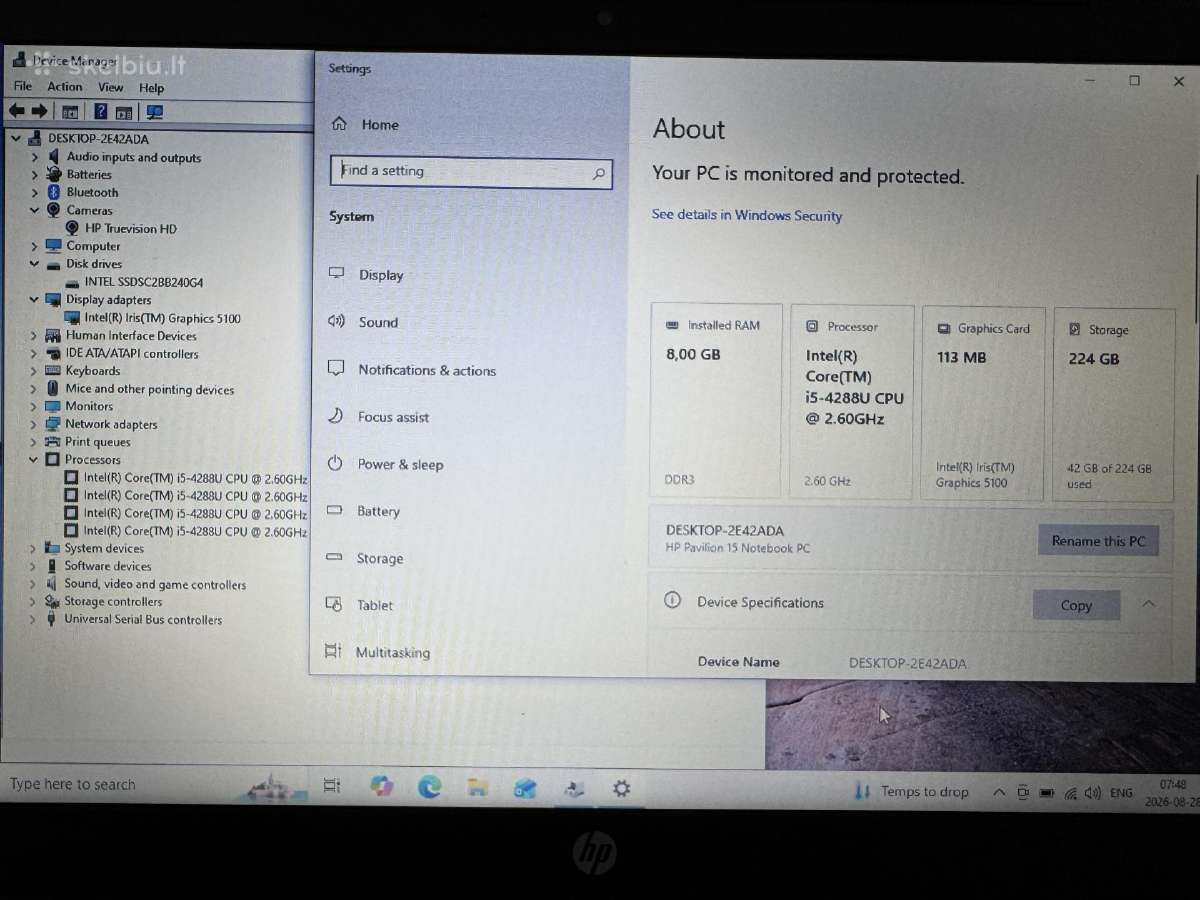
Task: Click the Forward arrow in Device Manager toolbar
Action: pos(39,111)
